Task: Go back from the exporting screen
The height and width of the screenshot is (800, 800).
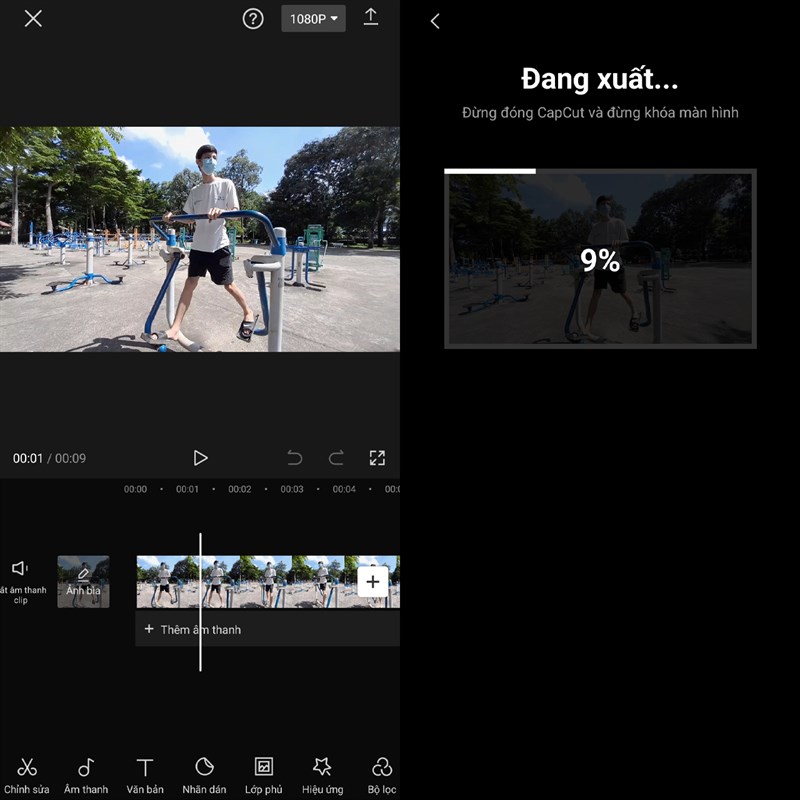Action: tap(435, 21)
